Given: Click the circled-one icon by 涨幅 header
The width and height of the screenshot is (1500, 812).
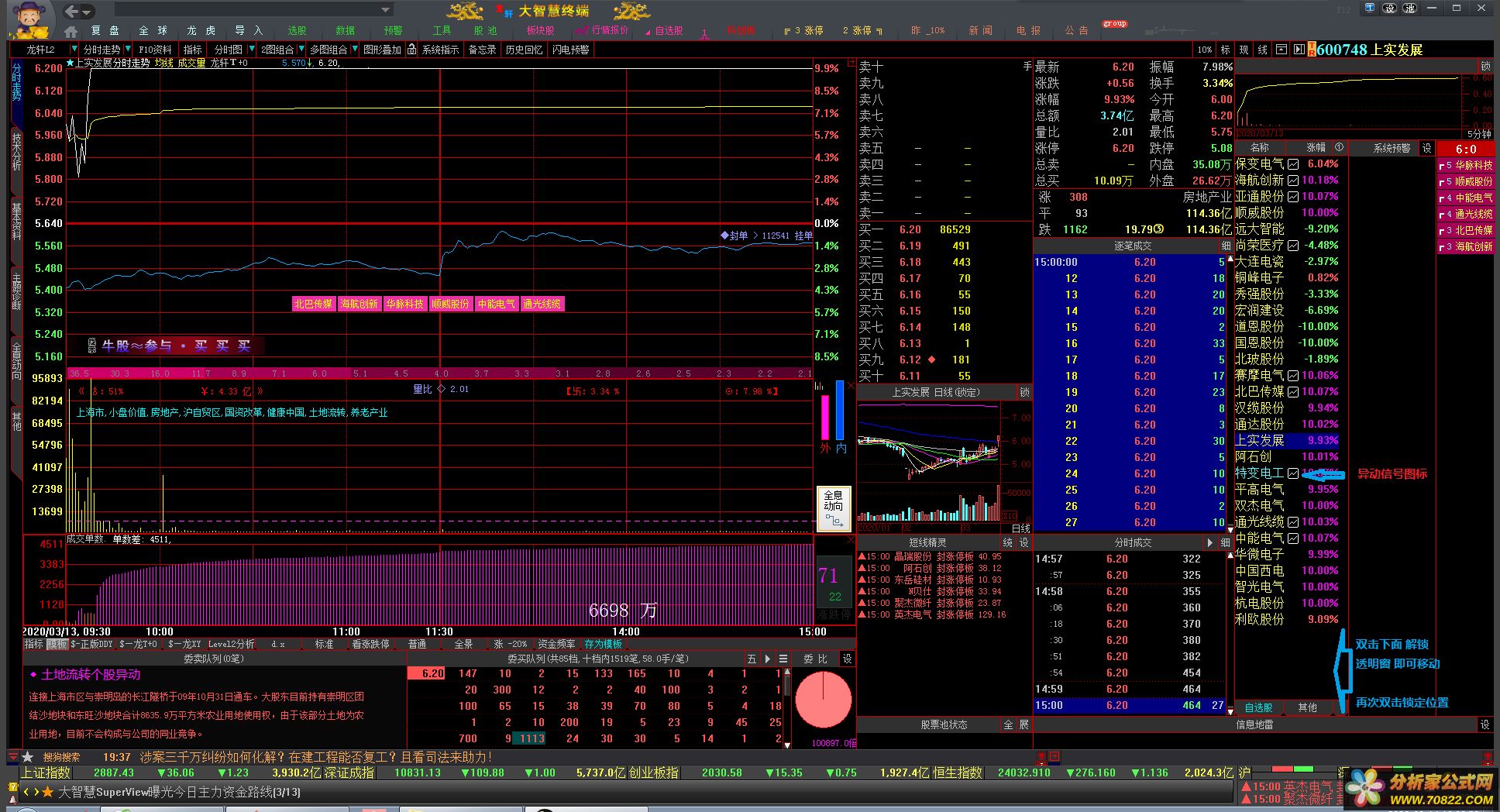Looking at the screenshot, I should pyautogui.click(x=1339, y=147).
